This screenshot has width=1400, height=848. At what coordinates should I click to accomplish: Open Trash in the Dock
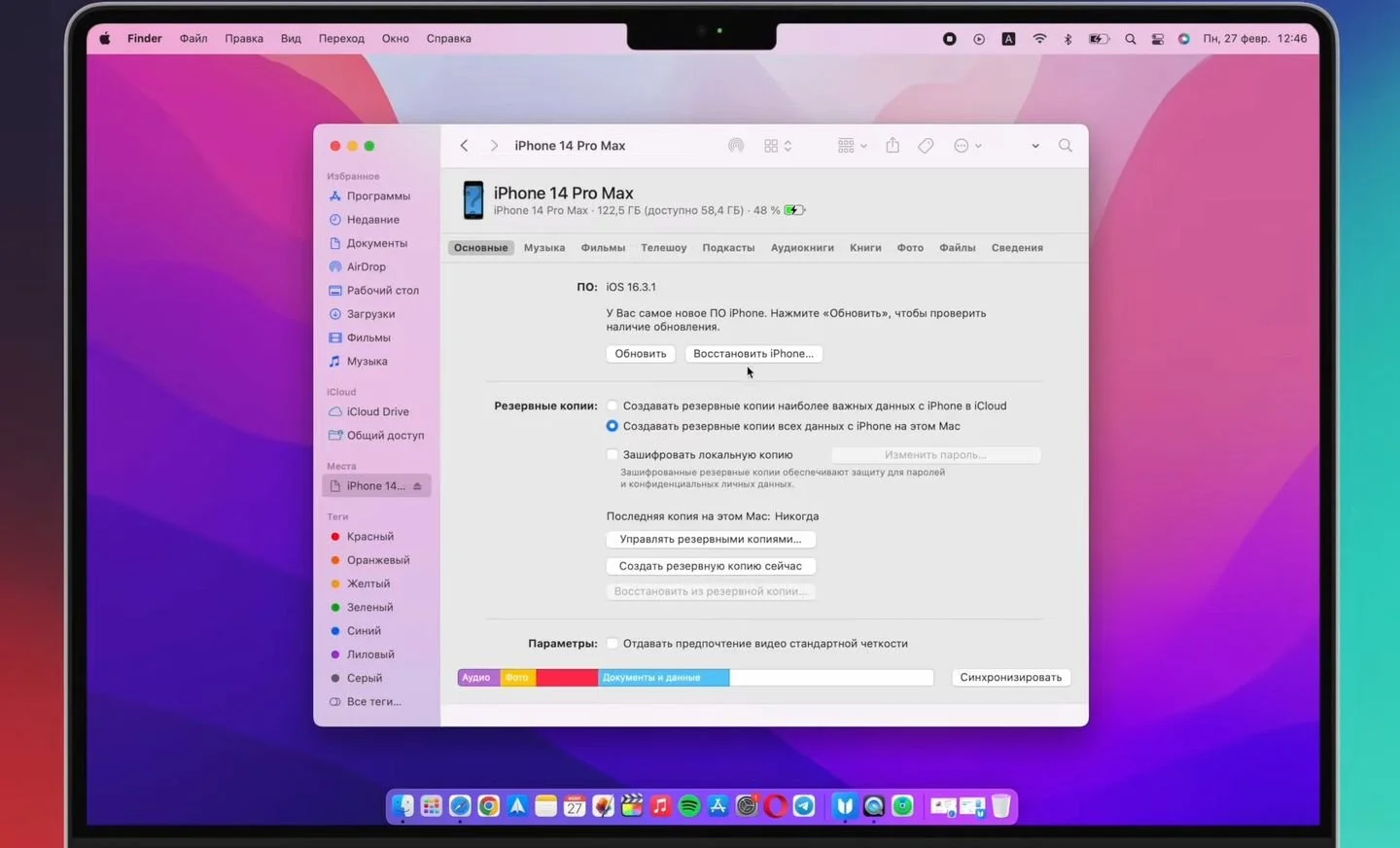coord(1001,806)
